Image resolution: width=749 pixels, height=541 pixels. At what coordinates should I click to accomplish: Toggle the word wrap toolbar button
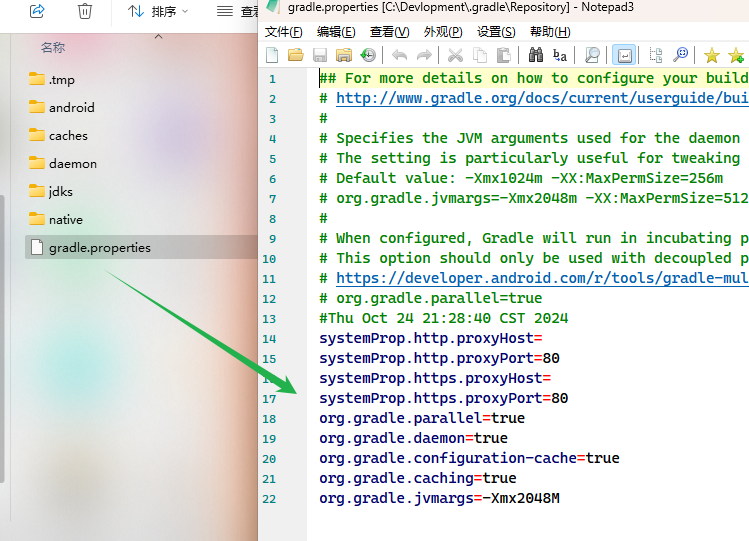[624, 55]
